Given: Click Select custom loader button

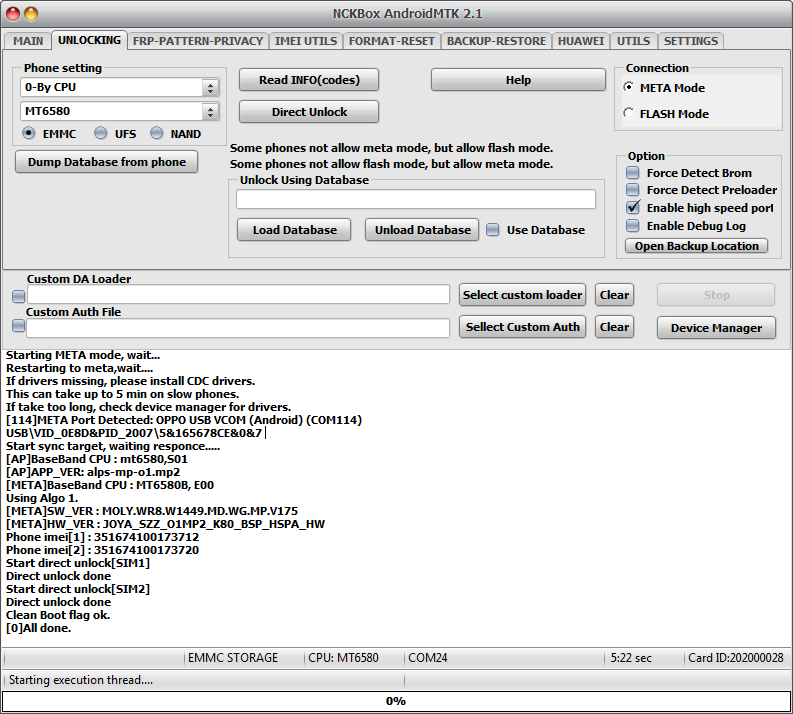Looking at the screenshot, I should (522, 295).
